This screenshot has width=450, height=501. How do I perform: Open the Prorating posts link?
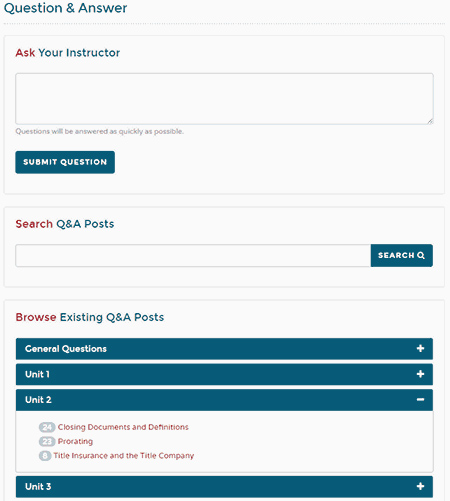[75, 441]
